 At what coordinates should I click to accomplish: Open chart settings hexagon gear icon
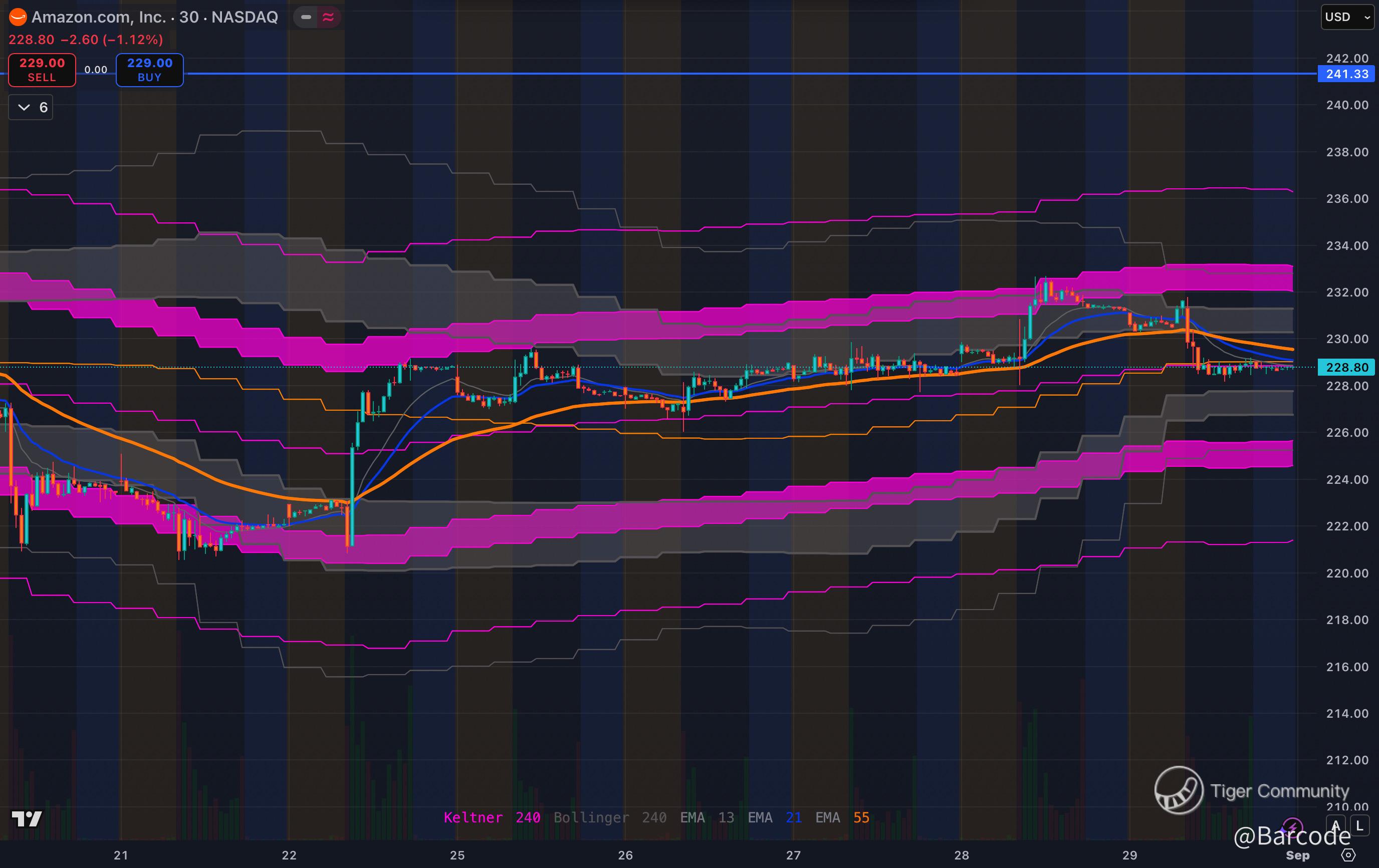(1348, 855)
